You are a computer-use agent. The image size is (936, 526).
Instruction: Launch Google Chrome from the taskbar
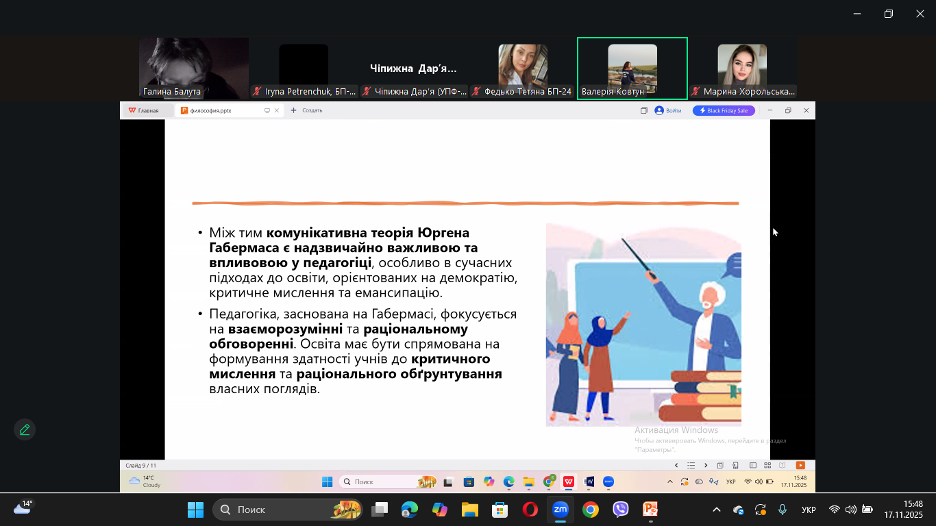point(590,509)
